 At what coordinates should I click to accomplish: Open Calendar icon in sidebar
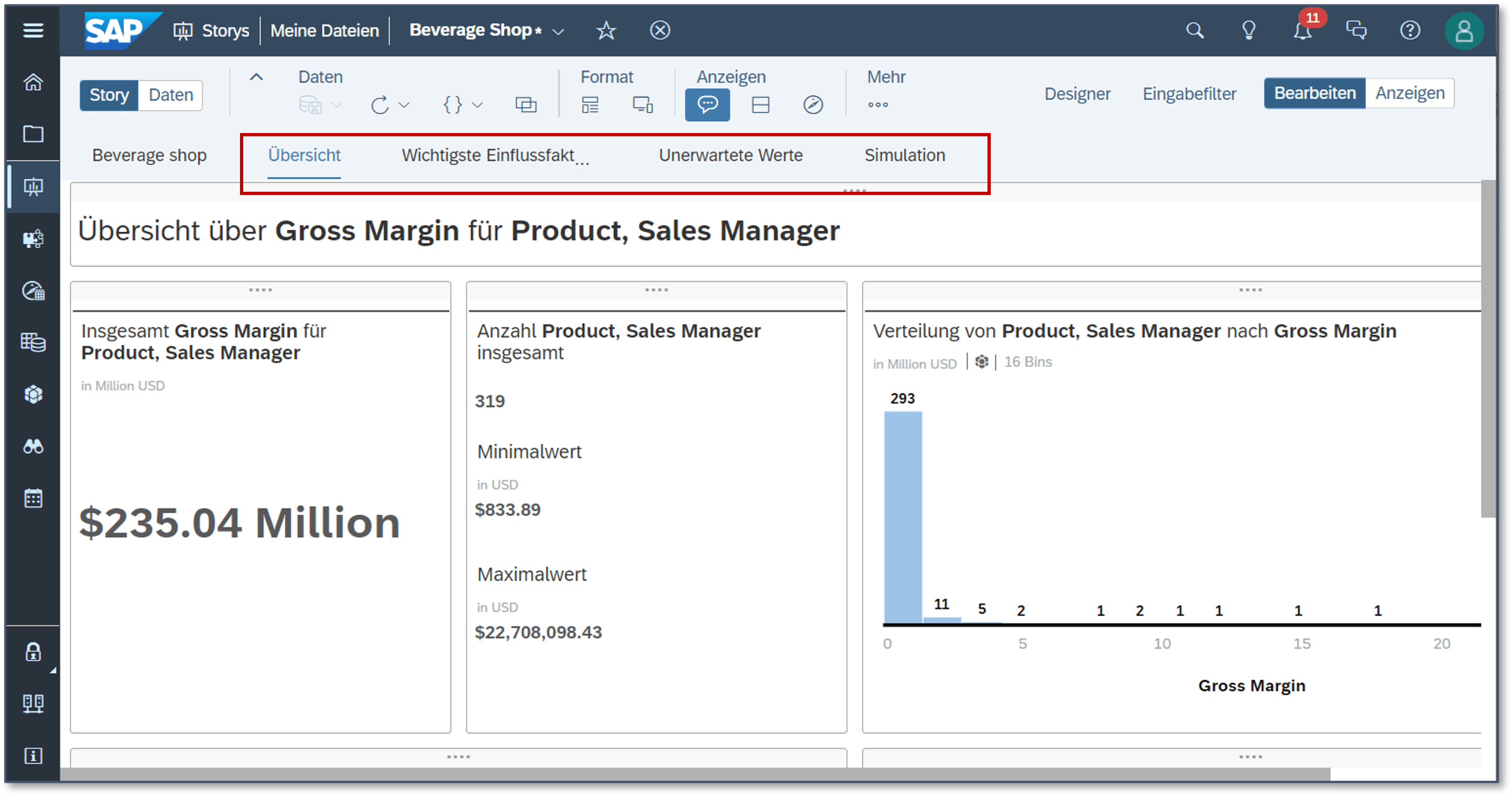pos(33,498)
